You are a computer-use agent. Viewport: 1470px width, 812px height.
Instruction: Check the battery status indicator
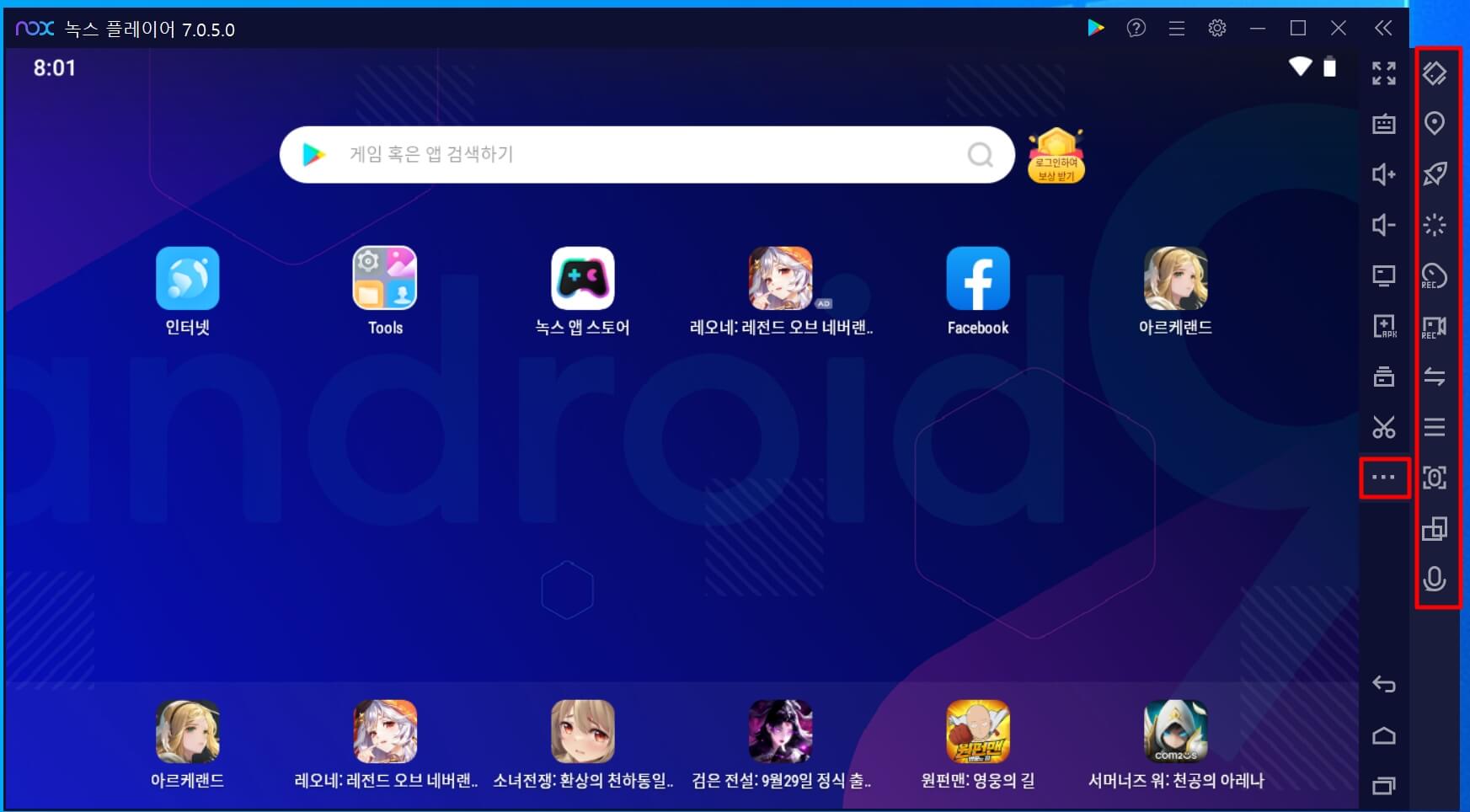click(x=1329, y=67)
